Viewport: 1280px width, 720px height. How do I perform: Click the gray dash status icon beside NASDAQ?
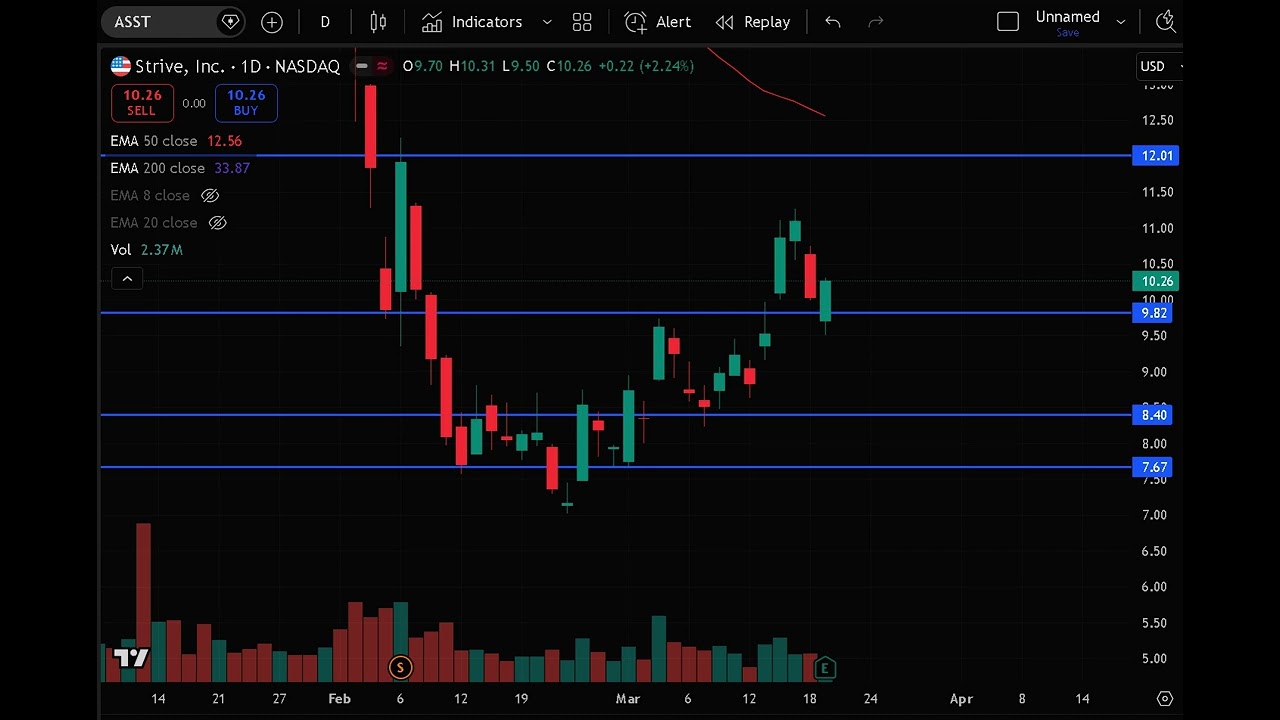click(x=361, y=66)
